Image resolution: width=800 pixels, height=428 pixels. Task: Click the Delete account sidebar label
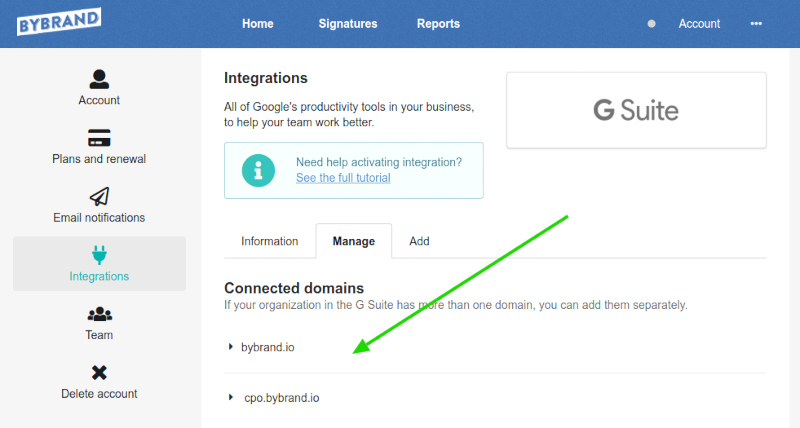pos(99,393)
